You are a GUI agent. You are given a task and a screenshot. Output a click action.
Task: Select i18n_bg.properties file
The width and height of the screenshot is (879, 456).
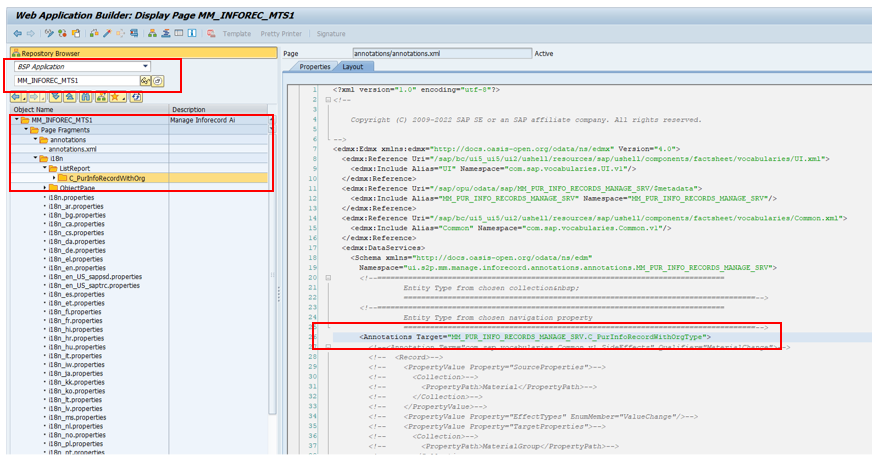[77, 215]
